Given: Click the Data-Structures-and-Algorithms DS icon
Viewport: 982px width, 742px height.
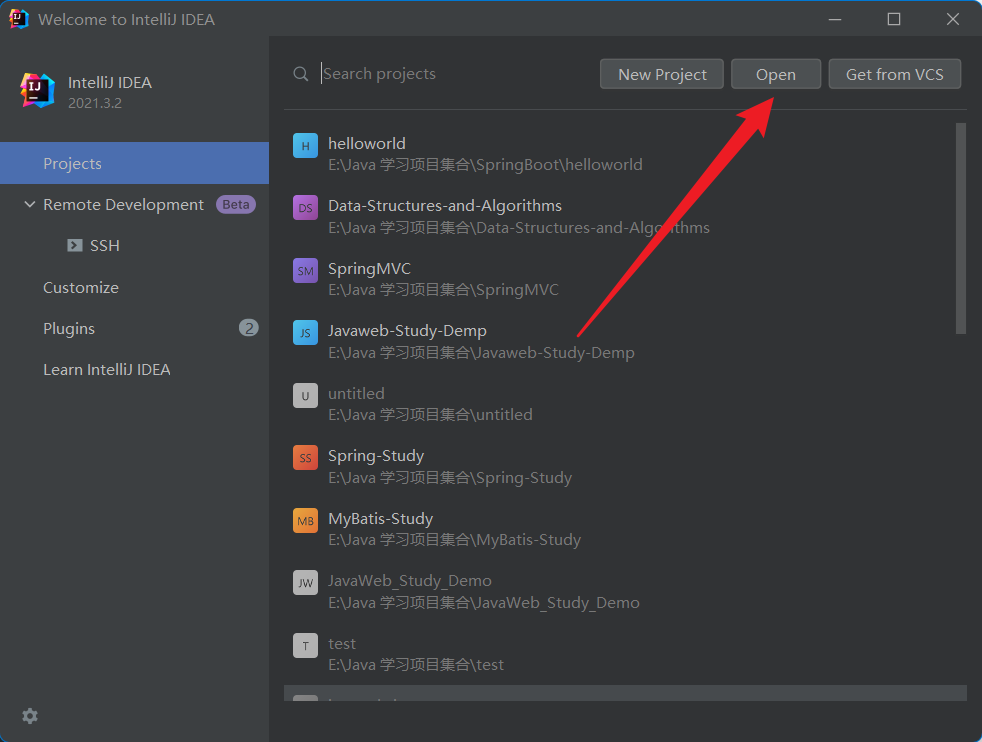Looking at the screenshot, I should tap(305, 208).
